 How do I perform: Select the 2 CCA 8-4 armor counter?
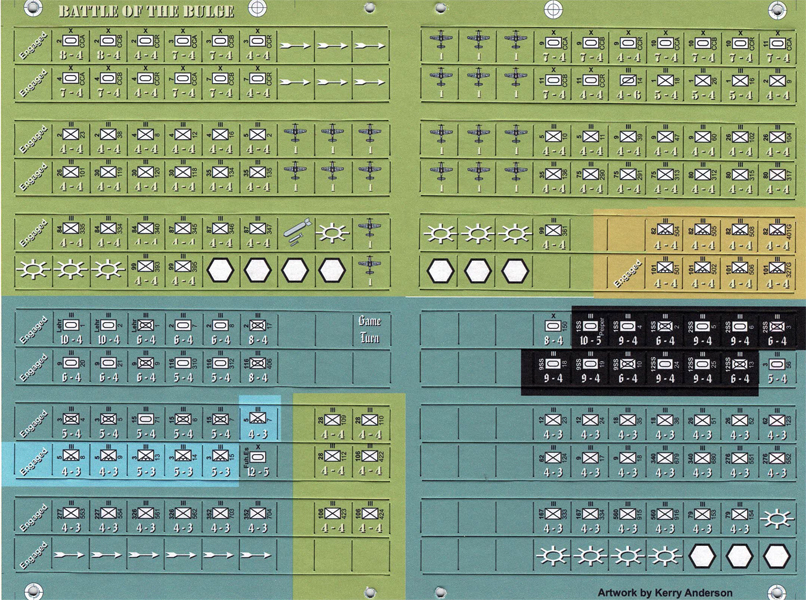coord(71,45)
